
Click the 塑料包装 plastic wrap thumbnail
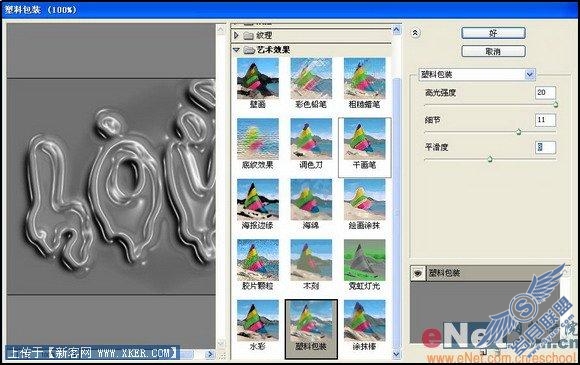click(x=311, y=329)
